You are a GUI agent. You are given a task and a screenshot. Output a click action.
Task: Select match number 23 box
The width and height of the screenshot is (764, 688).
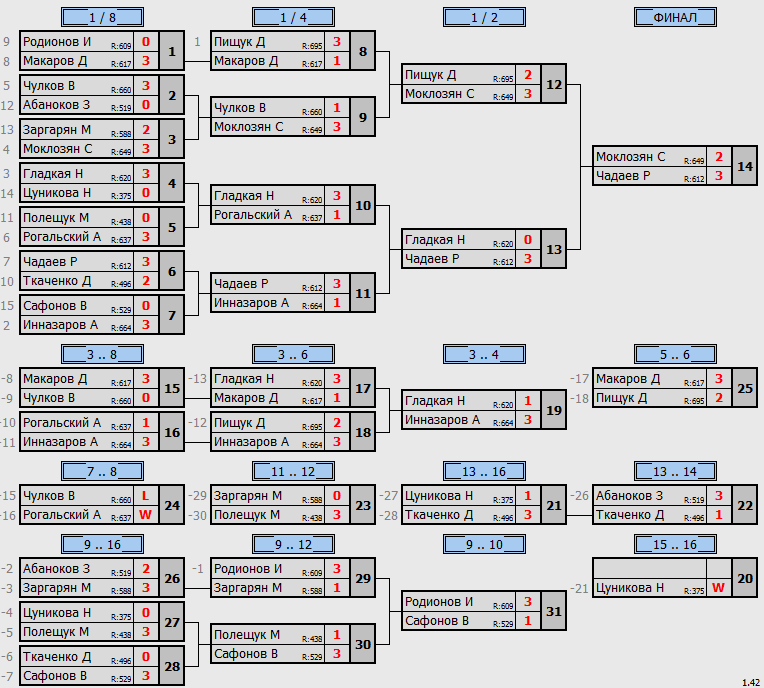coord(363,505)
